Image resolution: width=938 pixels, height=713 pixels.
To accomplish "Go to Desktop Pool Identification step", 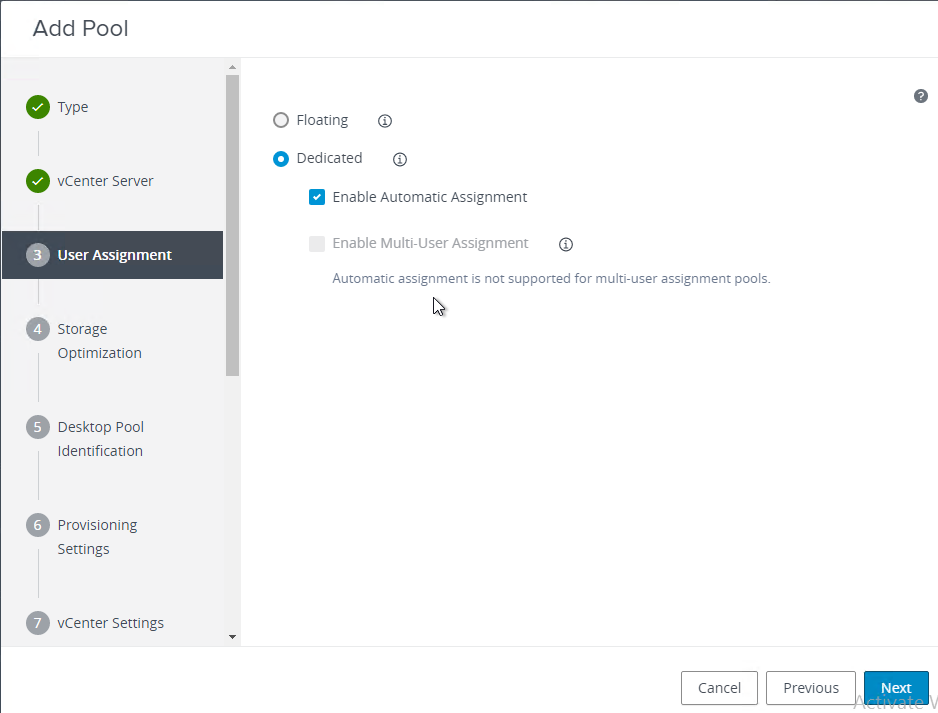I will coord(100,438).
